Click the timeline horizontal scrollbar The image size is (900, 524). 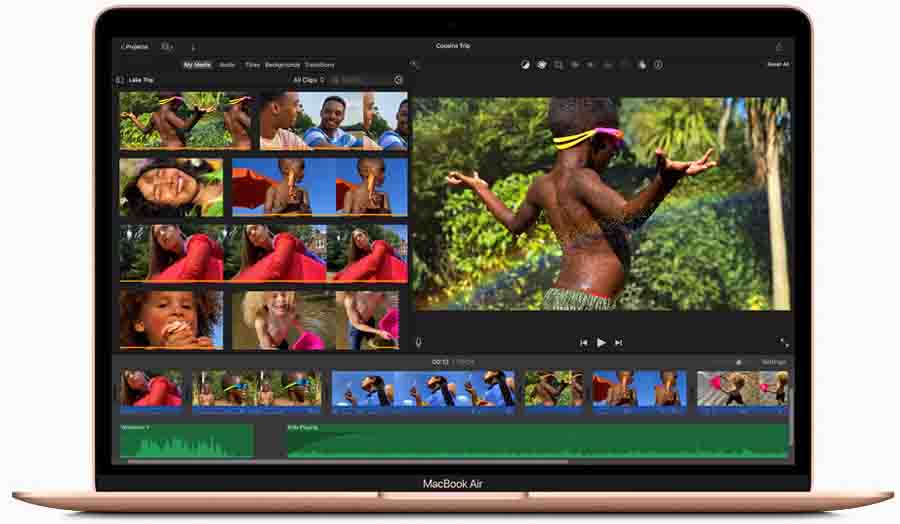click(347, 461)
